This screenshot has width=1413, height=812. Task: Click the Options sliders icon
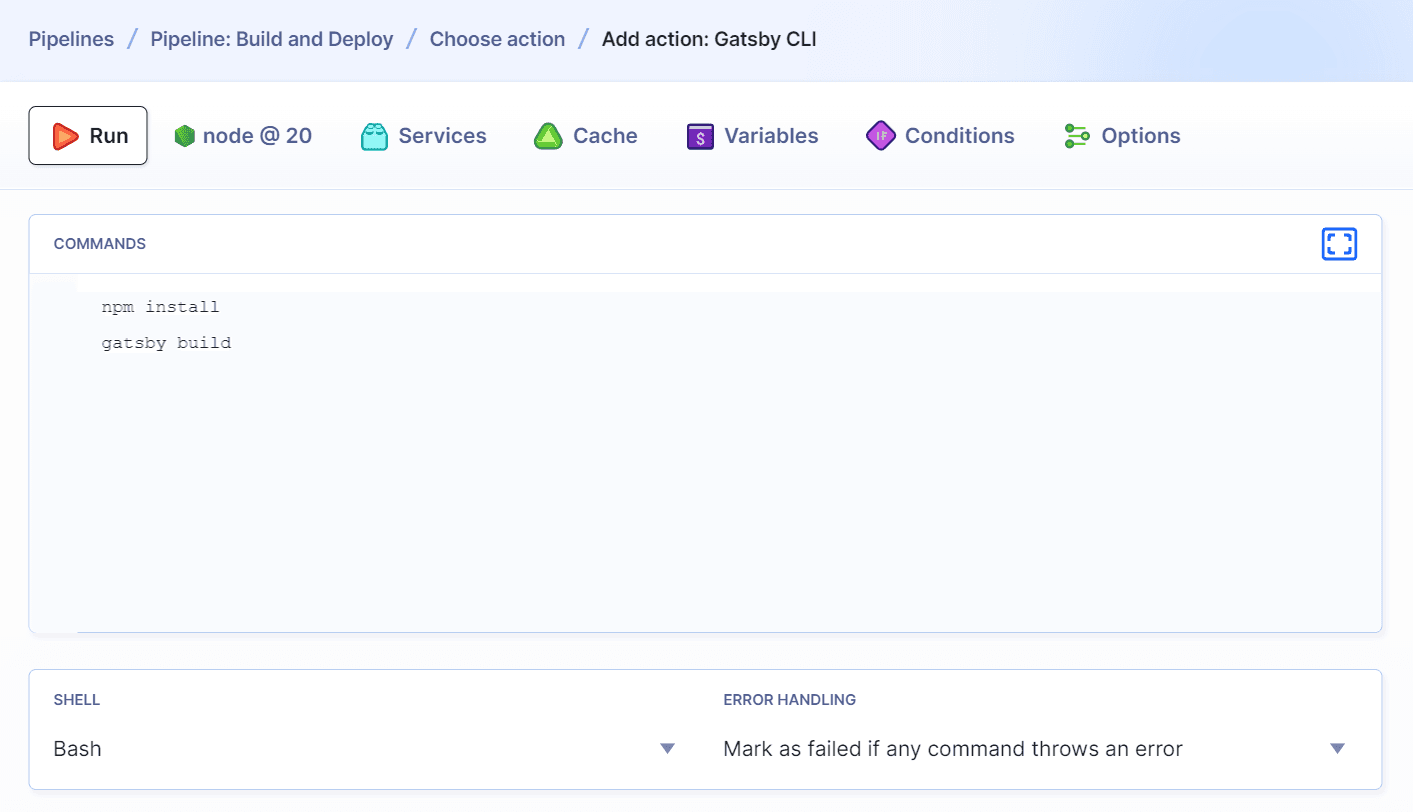1076,135
